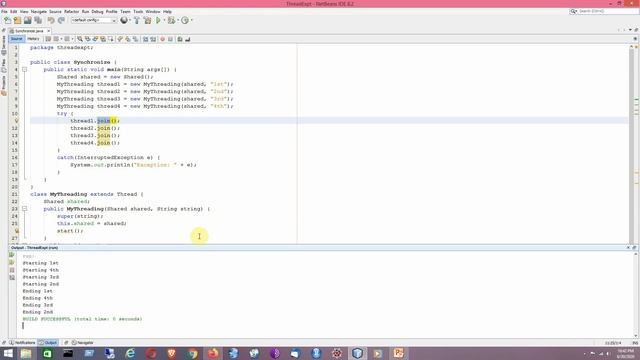Open the Navigate menu
Image resolution: width=640 pixels, height=360 pixels.
(x=39, y=12)
